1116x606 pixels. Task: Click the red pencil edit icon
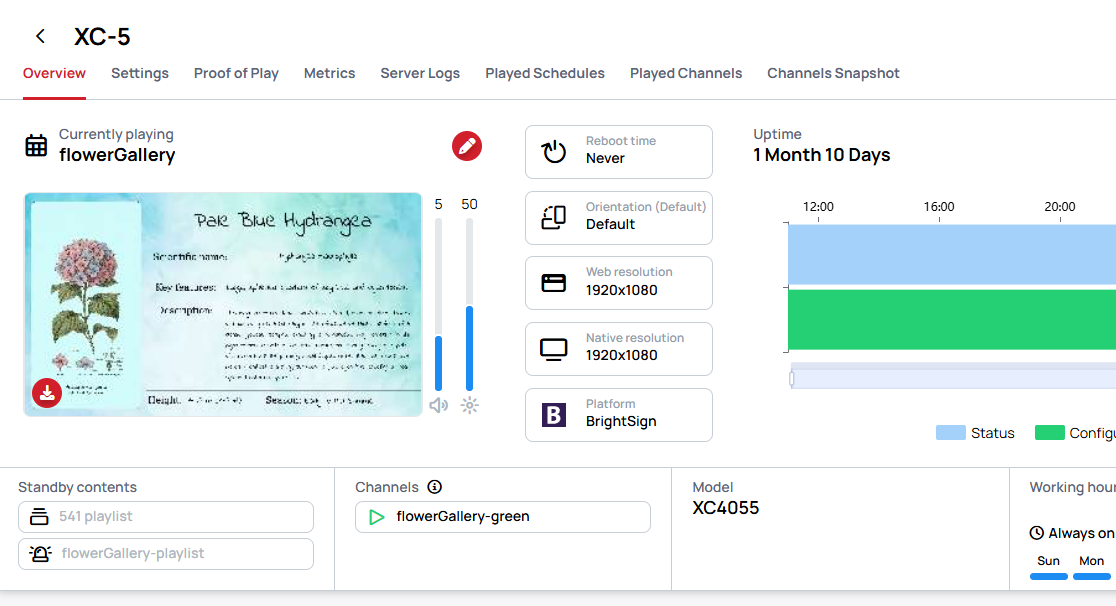click(467, 146)
